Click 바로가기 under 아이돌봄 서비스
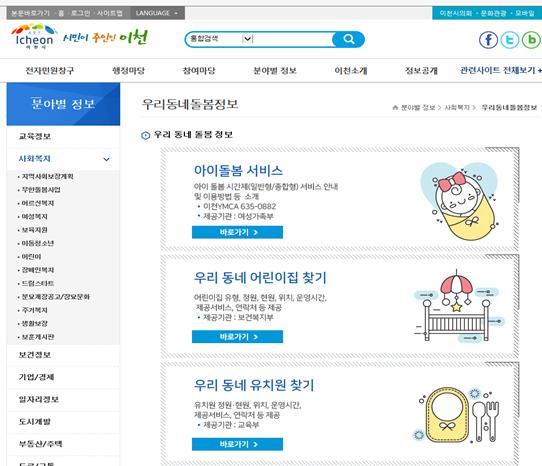 (237, 232)
